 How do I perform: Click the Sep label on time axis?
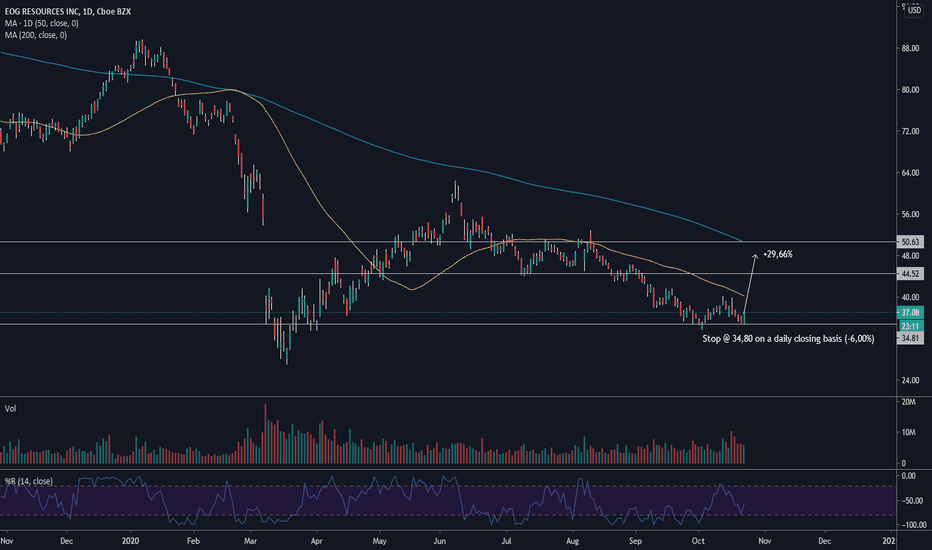point(635,541)
